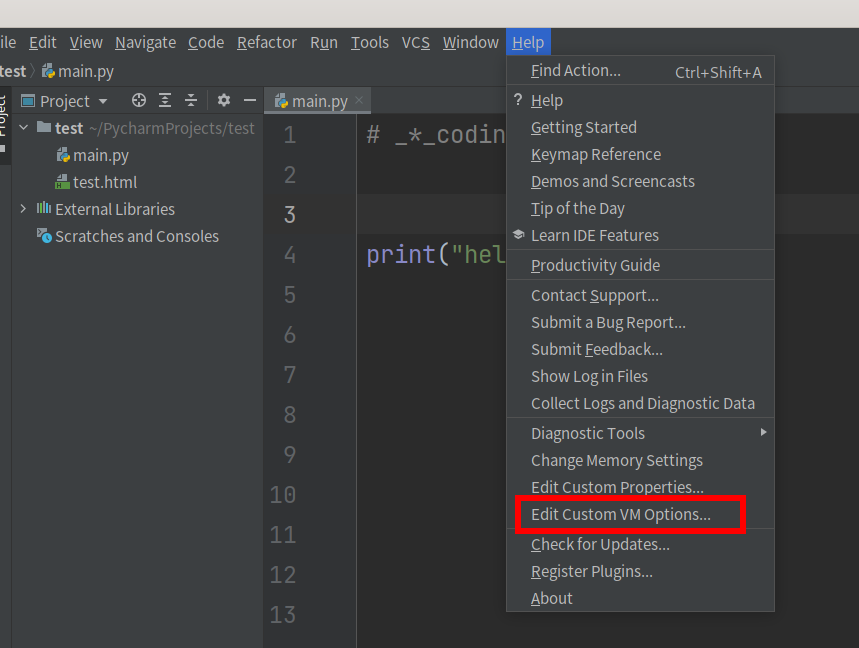
Task: Select Demos and Screencasts
Action: pos(640,181)
